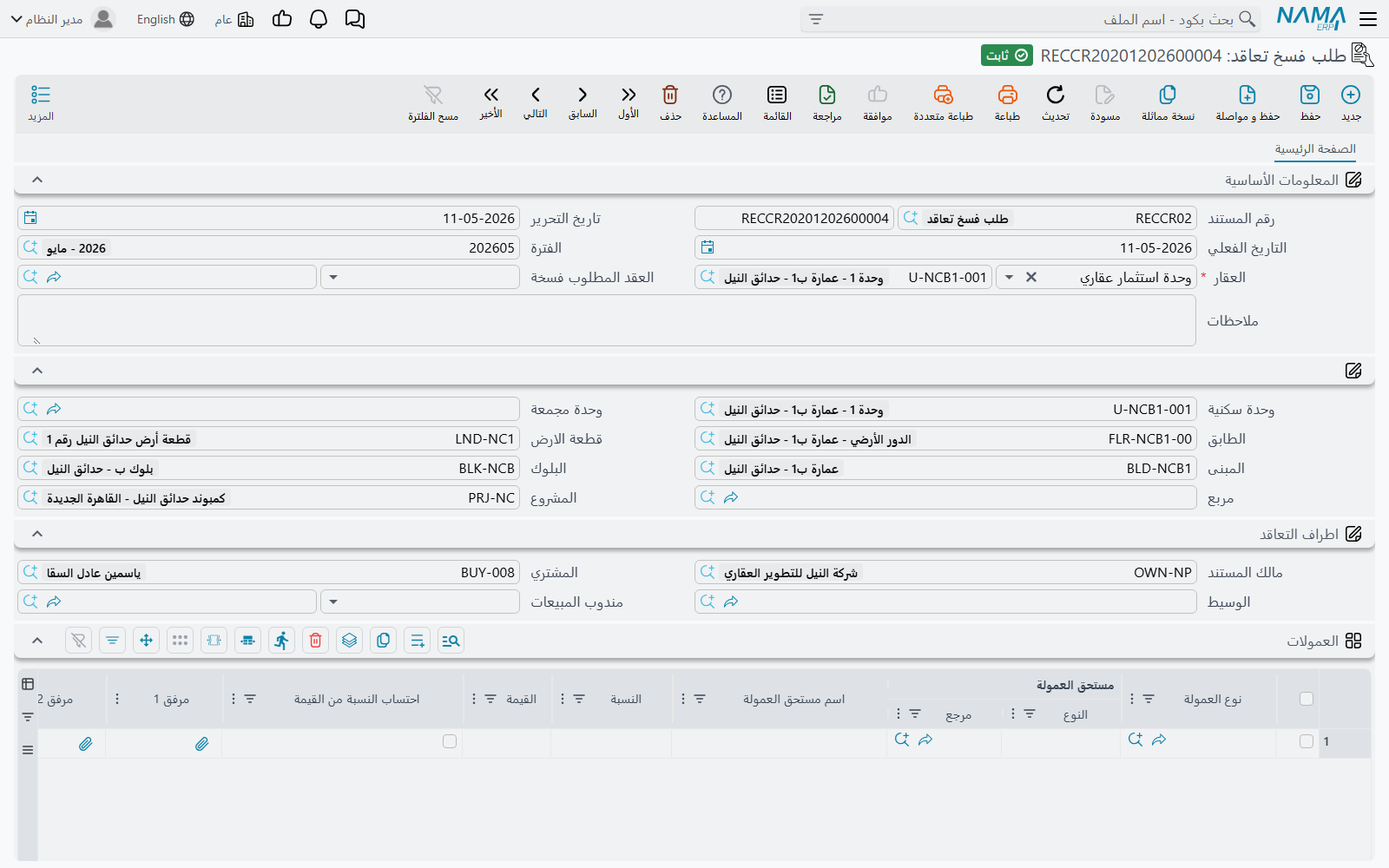Select the الصفحة الرئيسية tab
This screenshot has height=868, width=1389.
coord(1315,149)
